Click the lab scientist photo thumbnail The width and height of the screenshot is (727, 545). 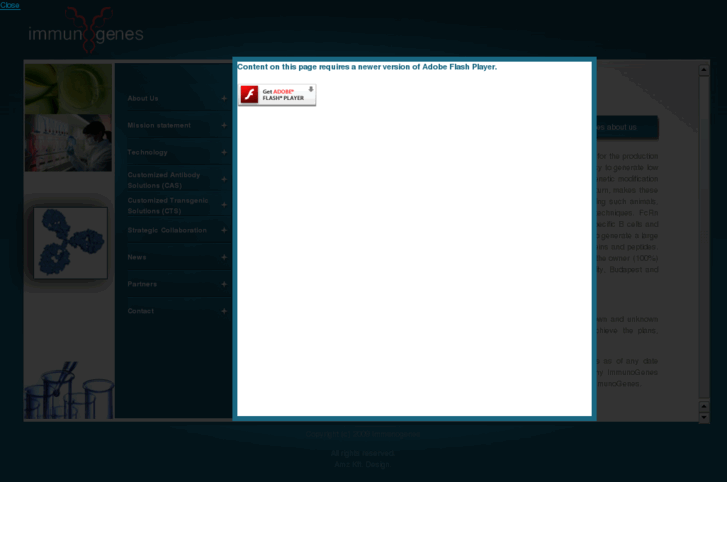68,143
